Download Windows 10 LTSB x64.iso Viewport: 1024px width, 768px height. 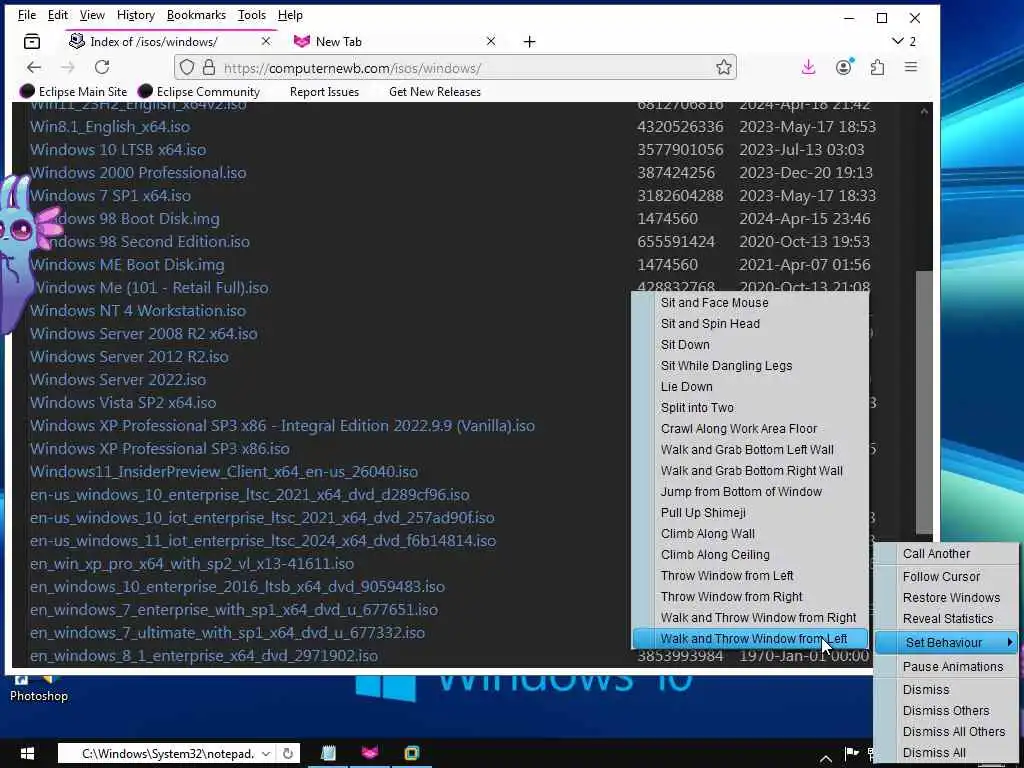pos(118,150)
